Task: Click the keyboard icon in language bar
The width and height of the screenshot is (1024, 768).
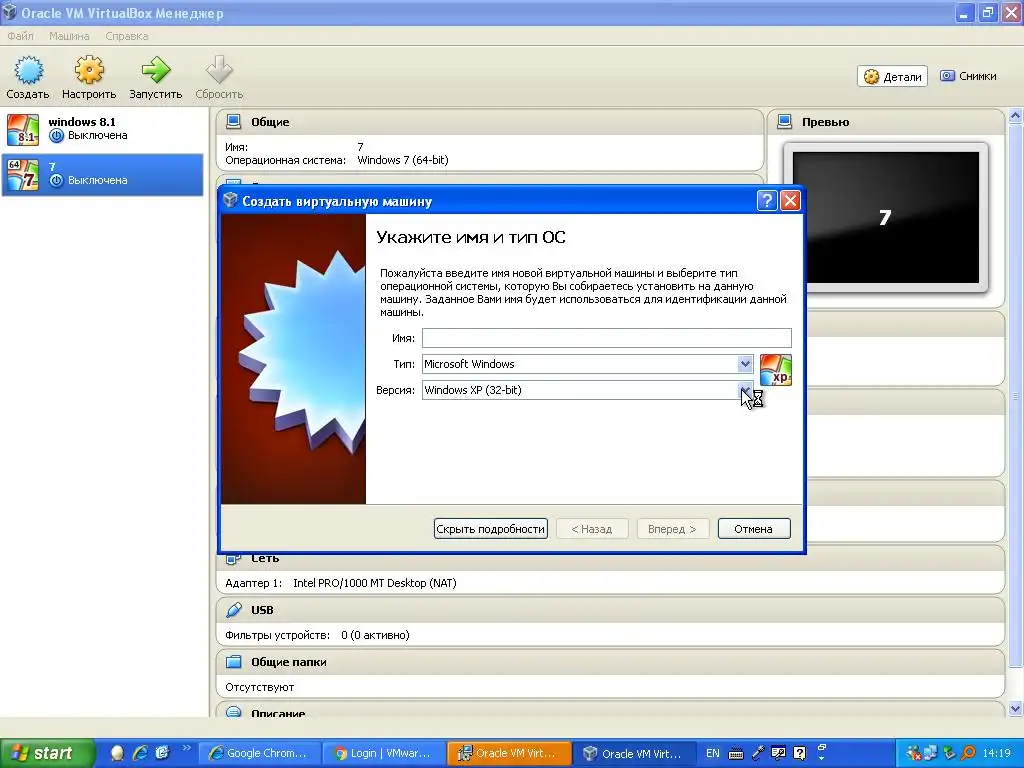Action: 736,754
